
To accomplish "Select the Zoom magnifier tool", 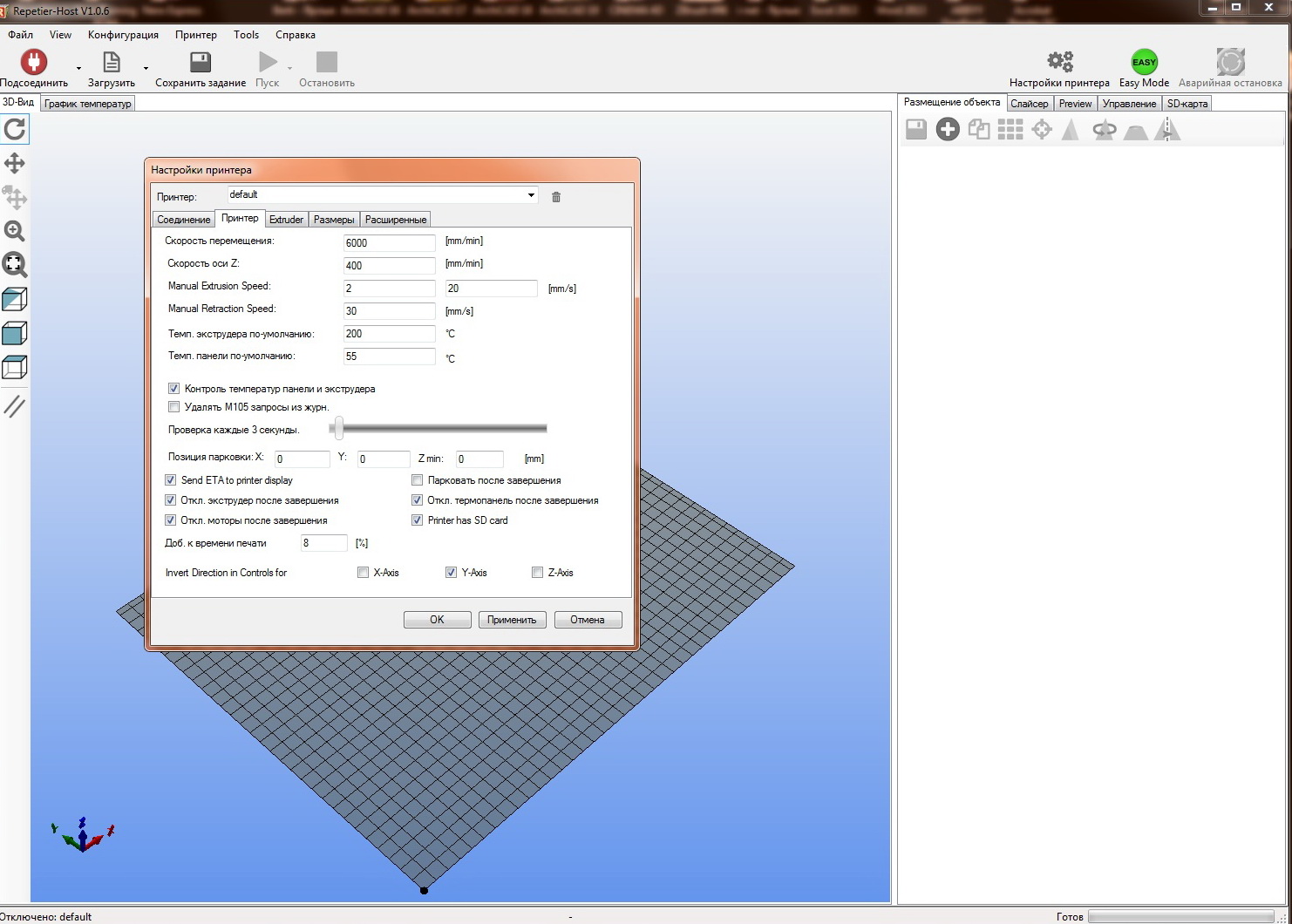I will pyautogui.click(x=15, y=231).
